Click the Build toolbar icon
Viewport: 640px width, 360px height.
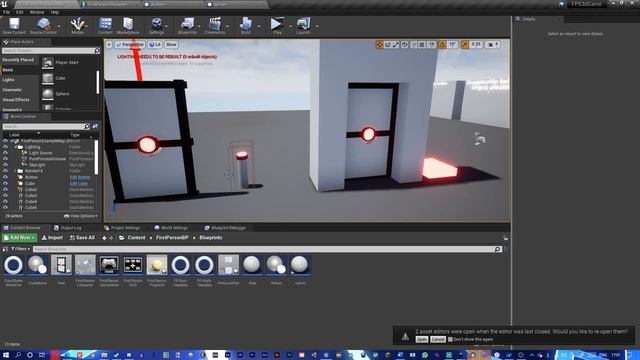pyautogui.click(x=246, y=24)
